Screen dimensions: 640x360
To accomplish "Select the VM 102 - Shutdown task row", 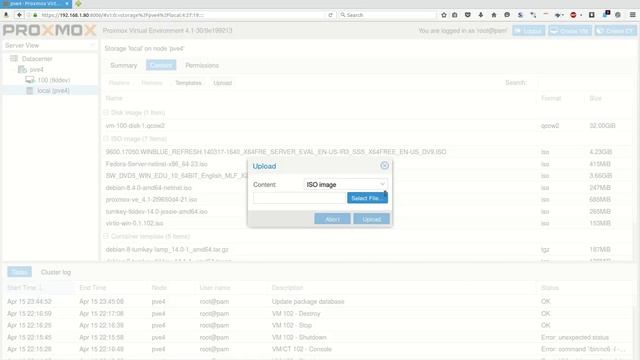I will [318, 337].
